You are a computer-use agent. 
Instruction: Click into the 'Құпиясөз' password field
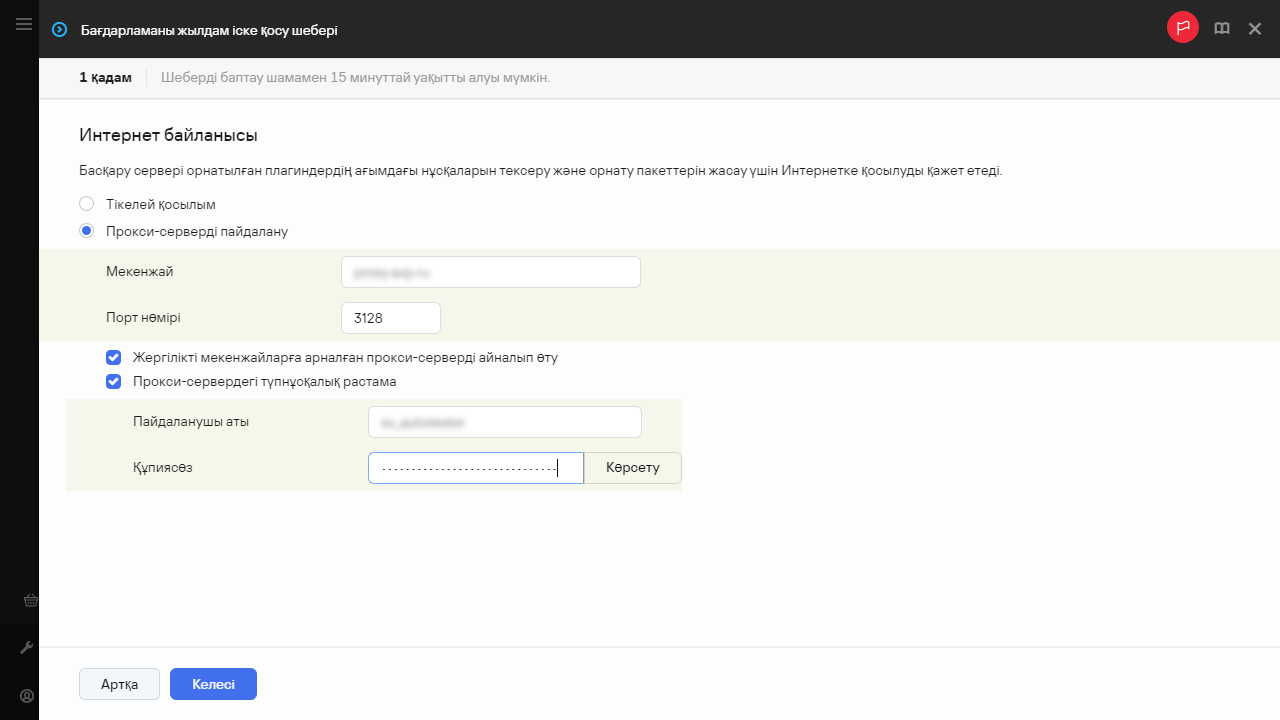[475, 468]
